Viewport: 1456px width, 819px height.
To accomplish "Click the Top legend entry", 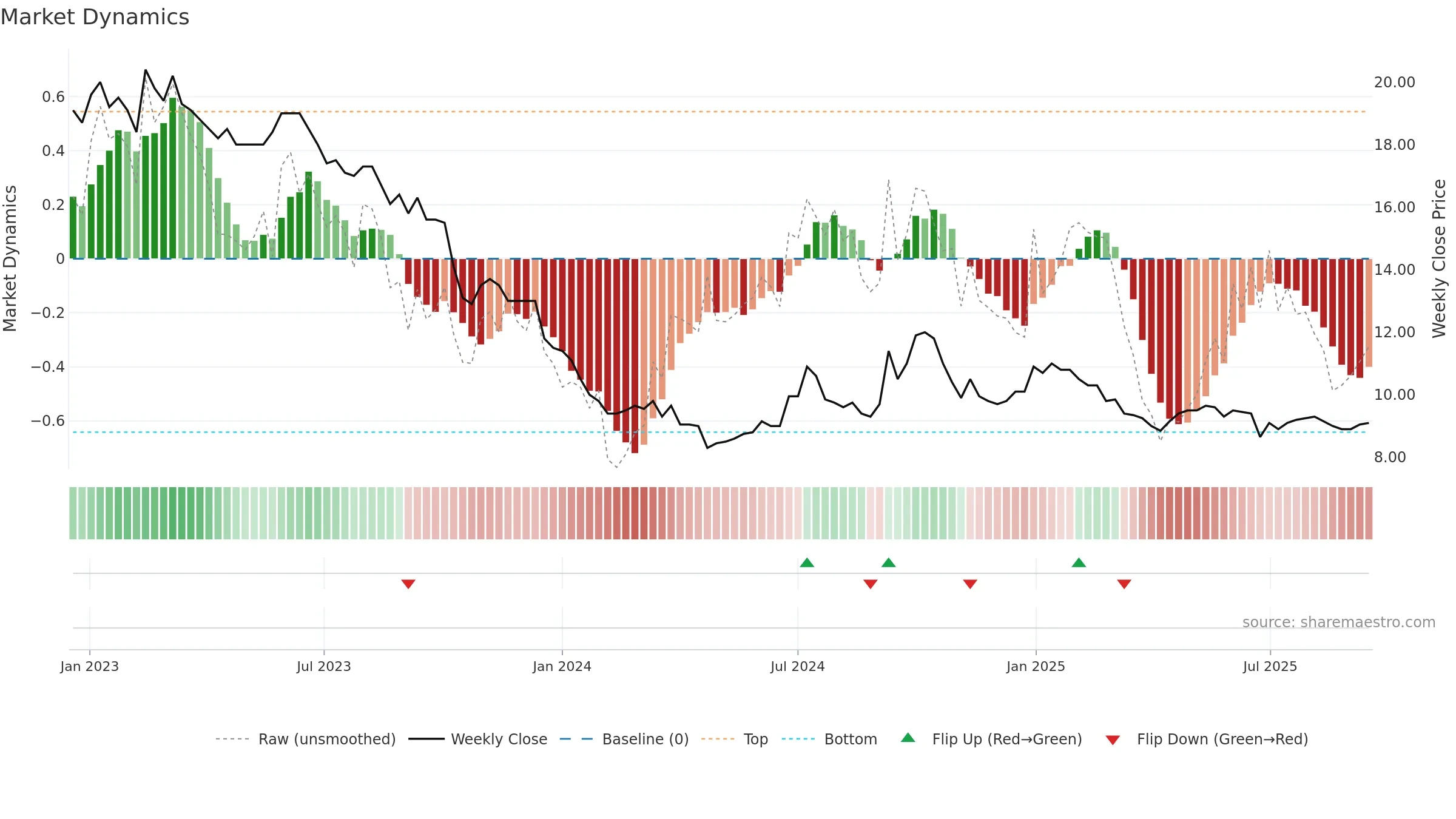I will coord(735,739).
